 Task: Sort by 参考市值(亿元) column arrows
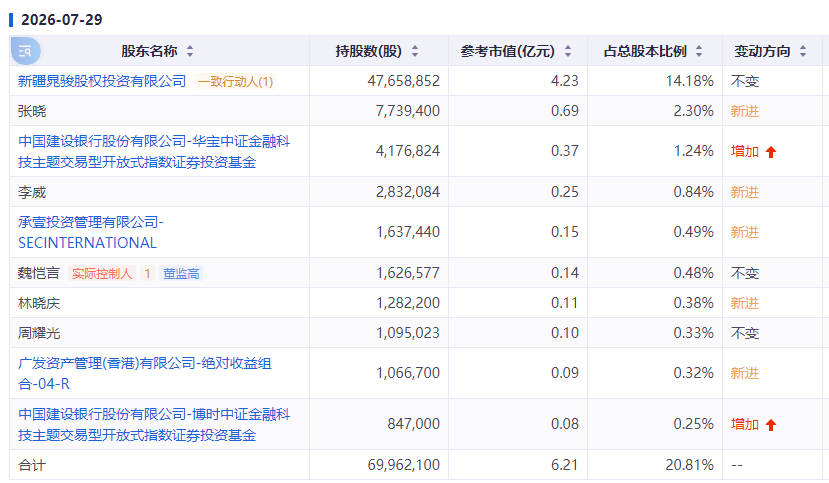click(x=568, y=51)
